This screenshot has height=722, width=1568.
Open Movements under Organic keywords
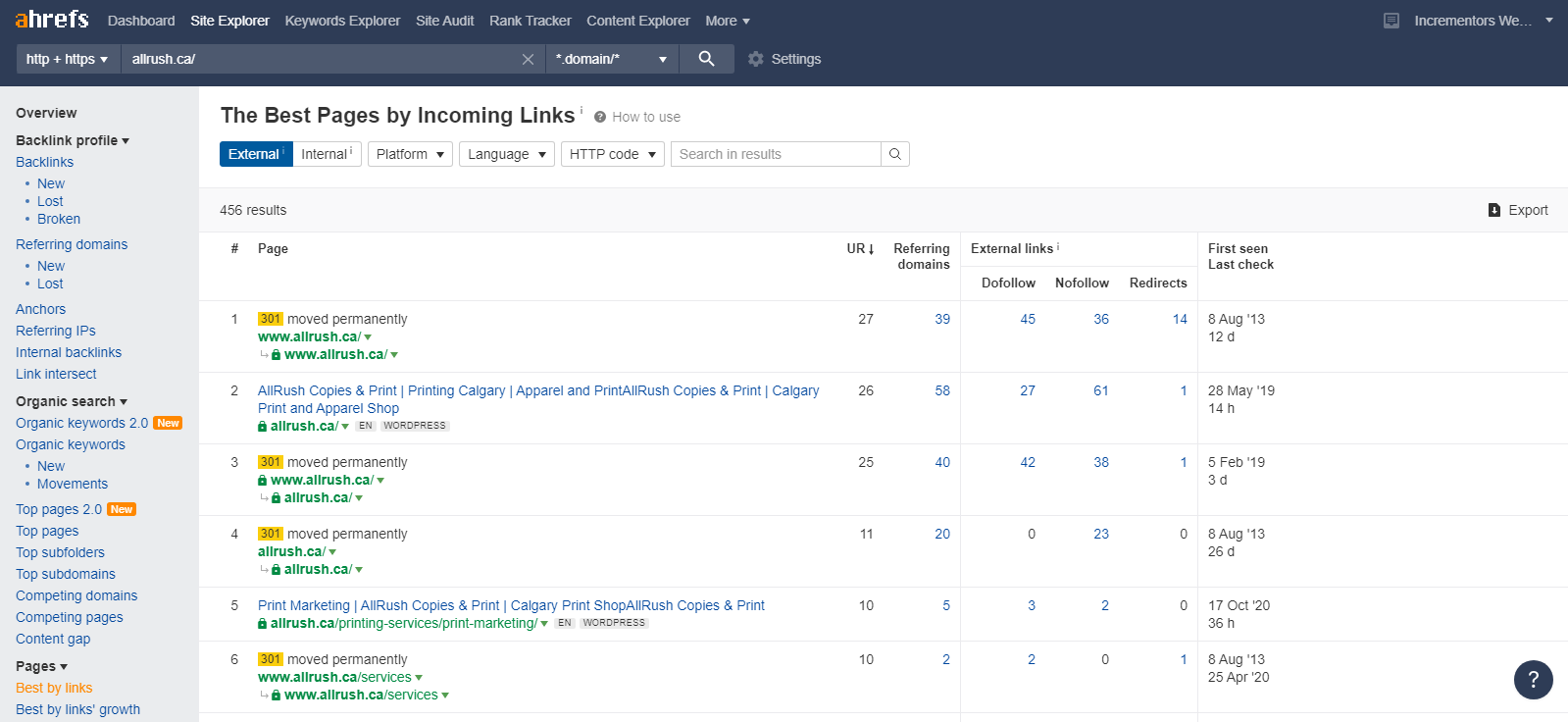(73, 484)
